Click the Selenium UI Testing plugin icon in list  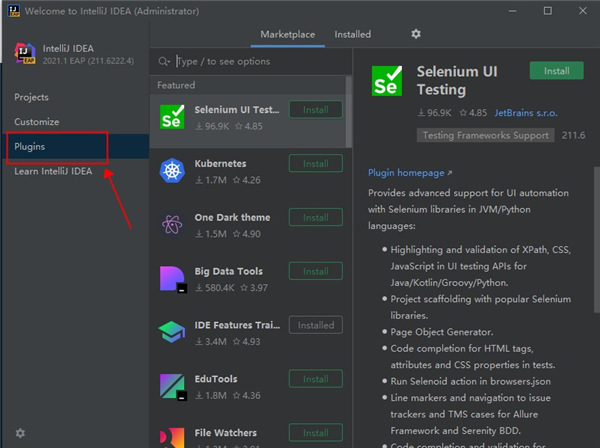[171, 116]
